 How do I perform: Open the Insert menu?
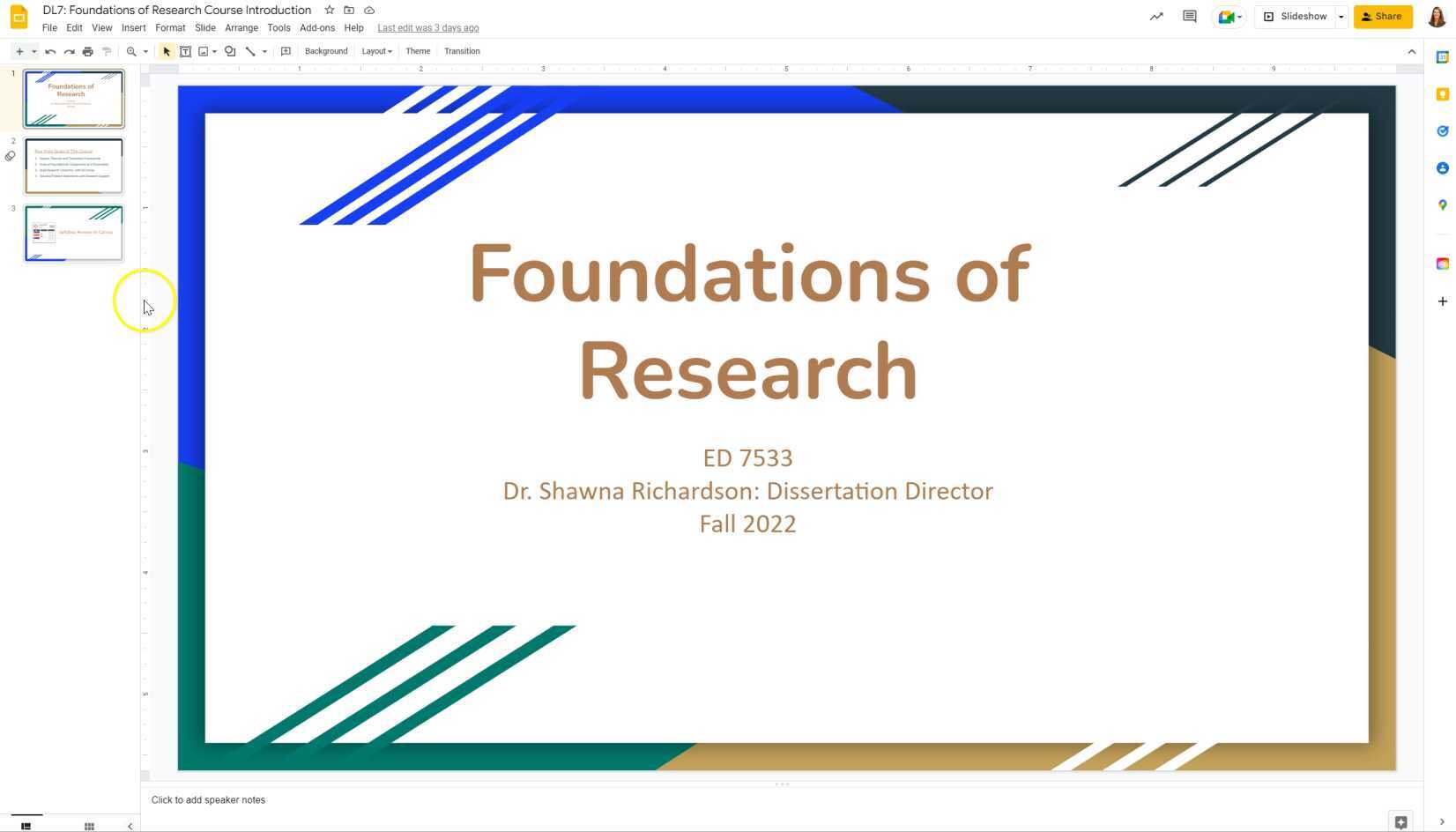tap(133, 27)
